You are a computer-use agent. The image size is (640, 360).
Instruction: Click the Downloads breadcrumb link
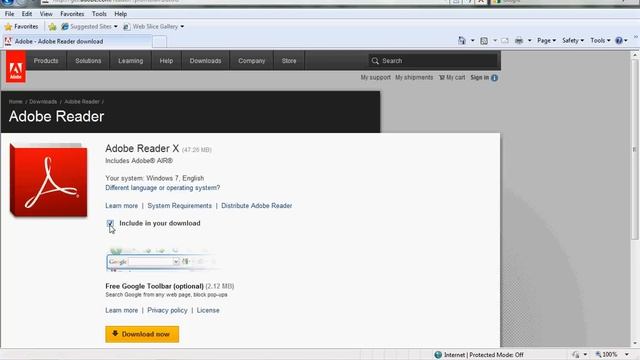pos(43,102)
